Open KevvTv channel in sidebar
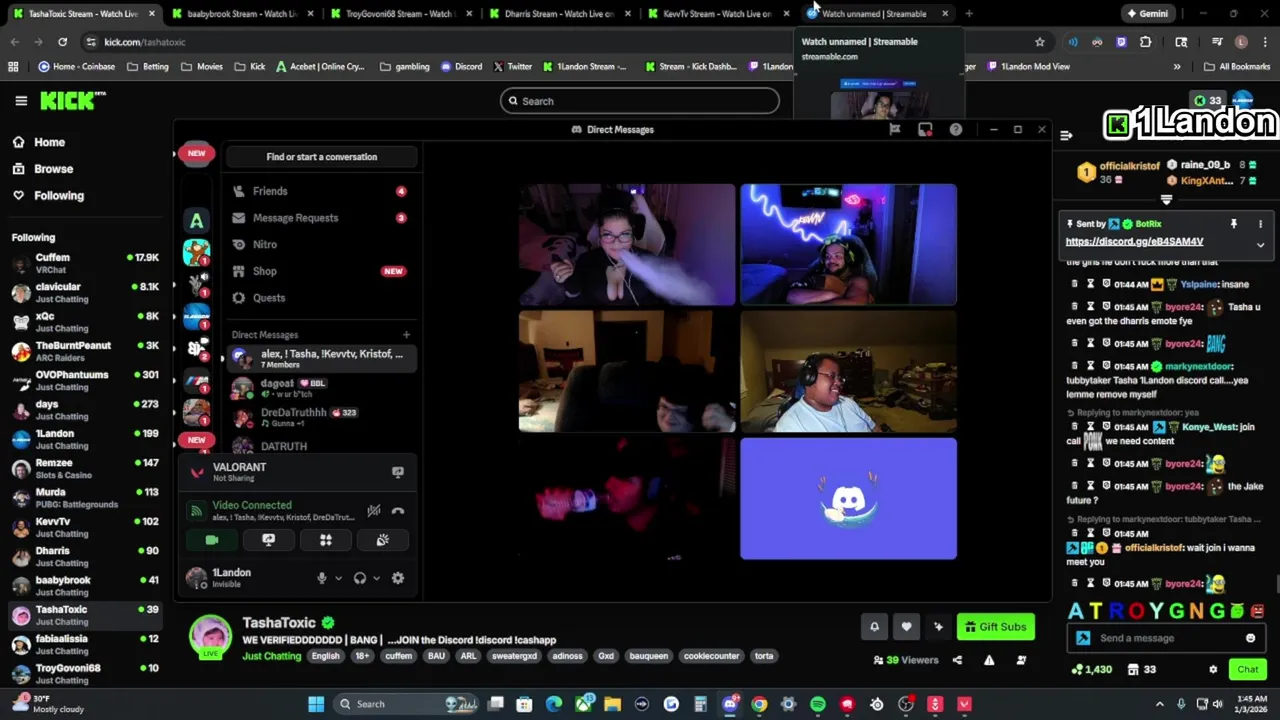 click(x=85, y=527)
